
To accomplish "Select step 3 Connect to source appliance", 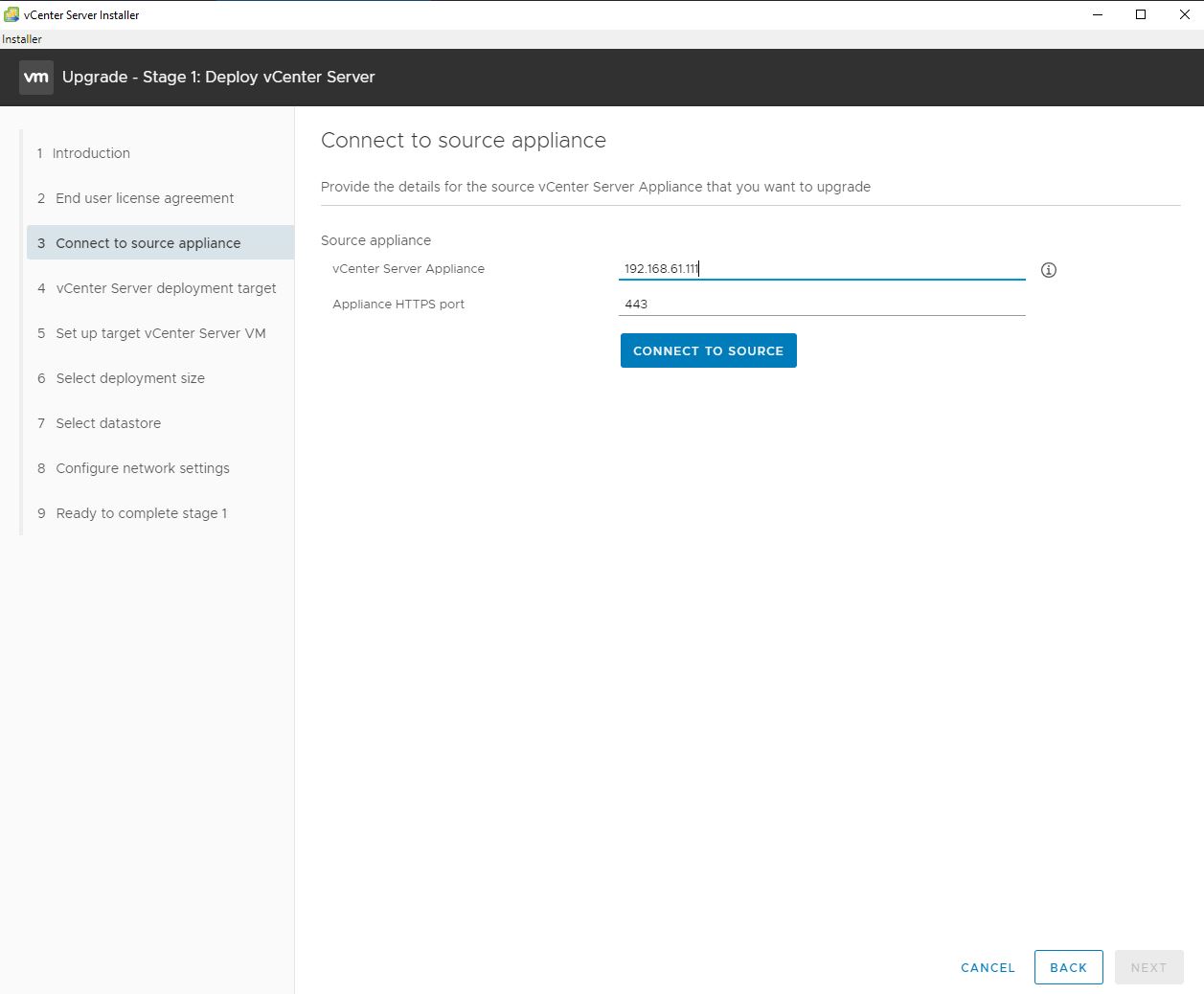I will pyautogui.click(x=160, y=243).
